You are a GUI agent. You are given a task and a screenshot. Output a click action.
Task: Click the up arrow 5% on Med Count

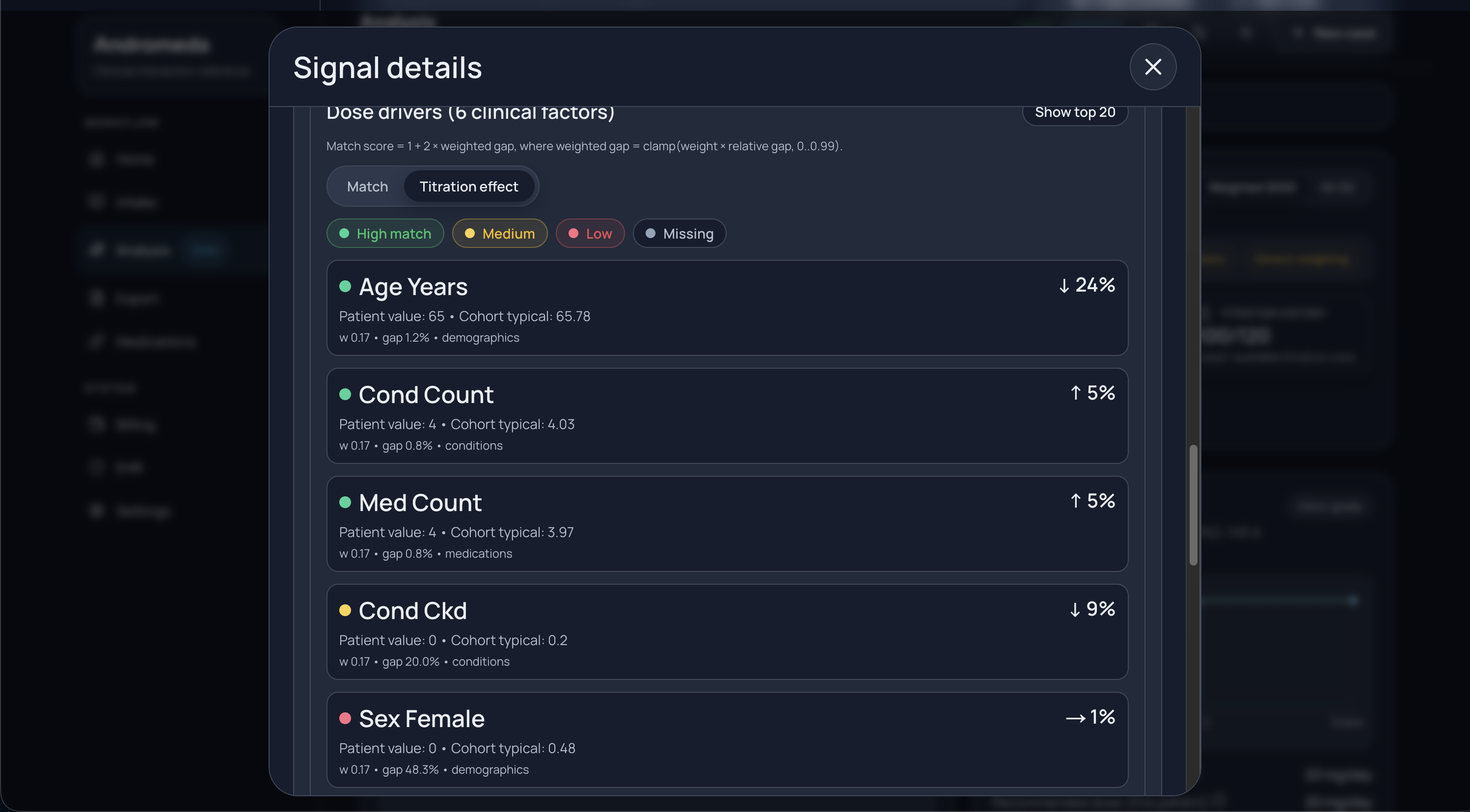pos(1092,500)
